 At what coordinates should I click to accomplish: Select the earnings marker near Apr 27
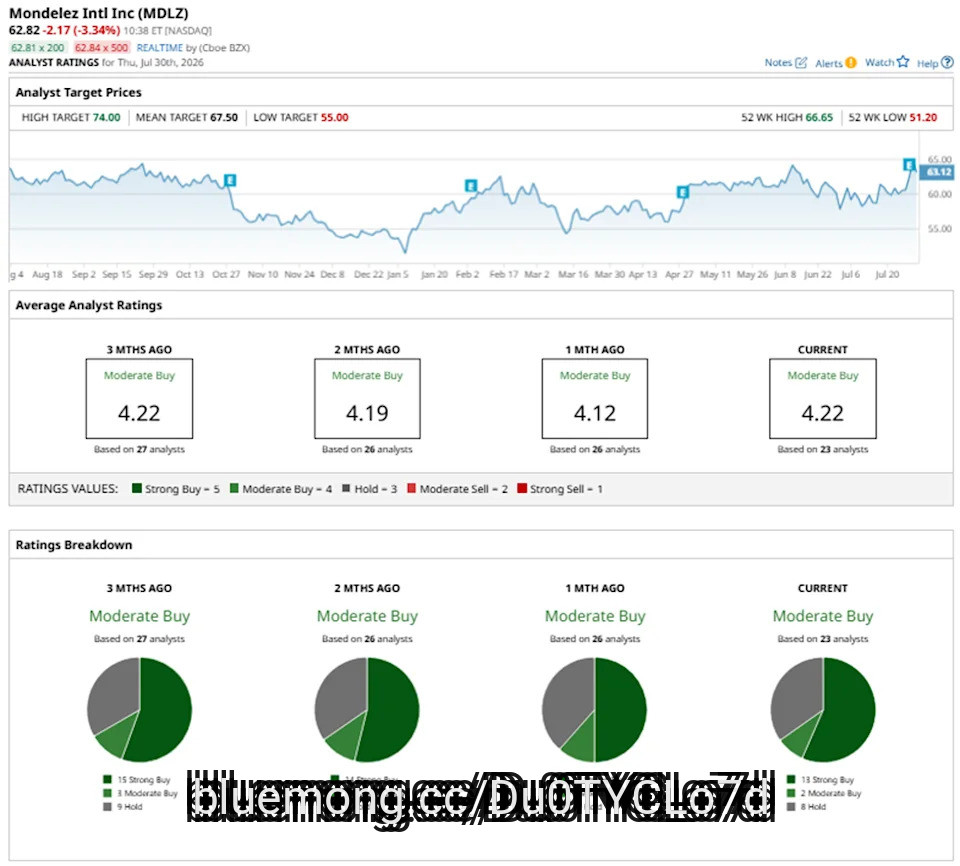point(683,192)
